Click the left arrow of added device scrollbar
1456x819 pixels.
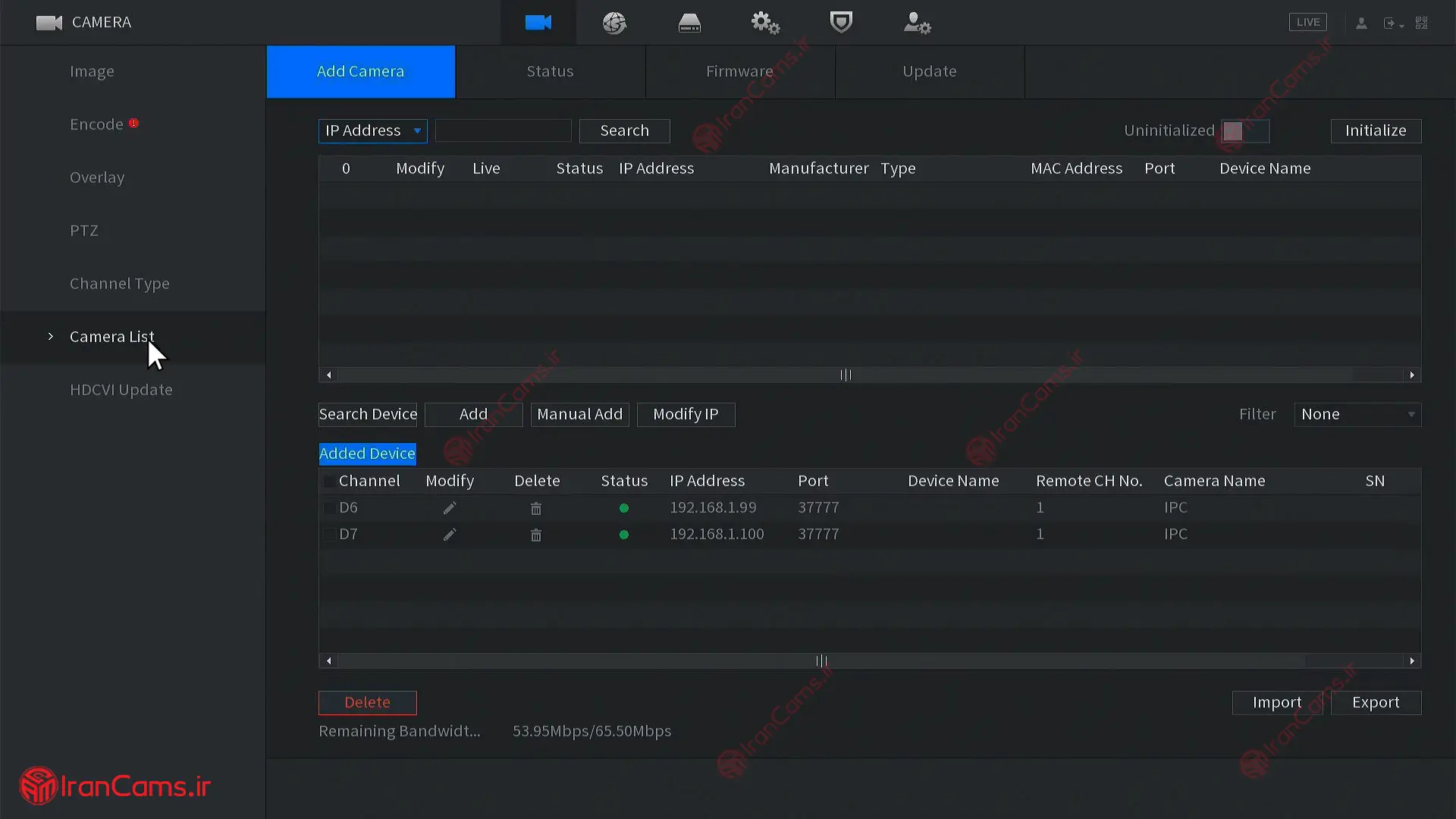point(328,661)
